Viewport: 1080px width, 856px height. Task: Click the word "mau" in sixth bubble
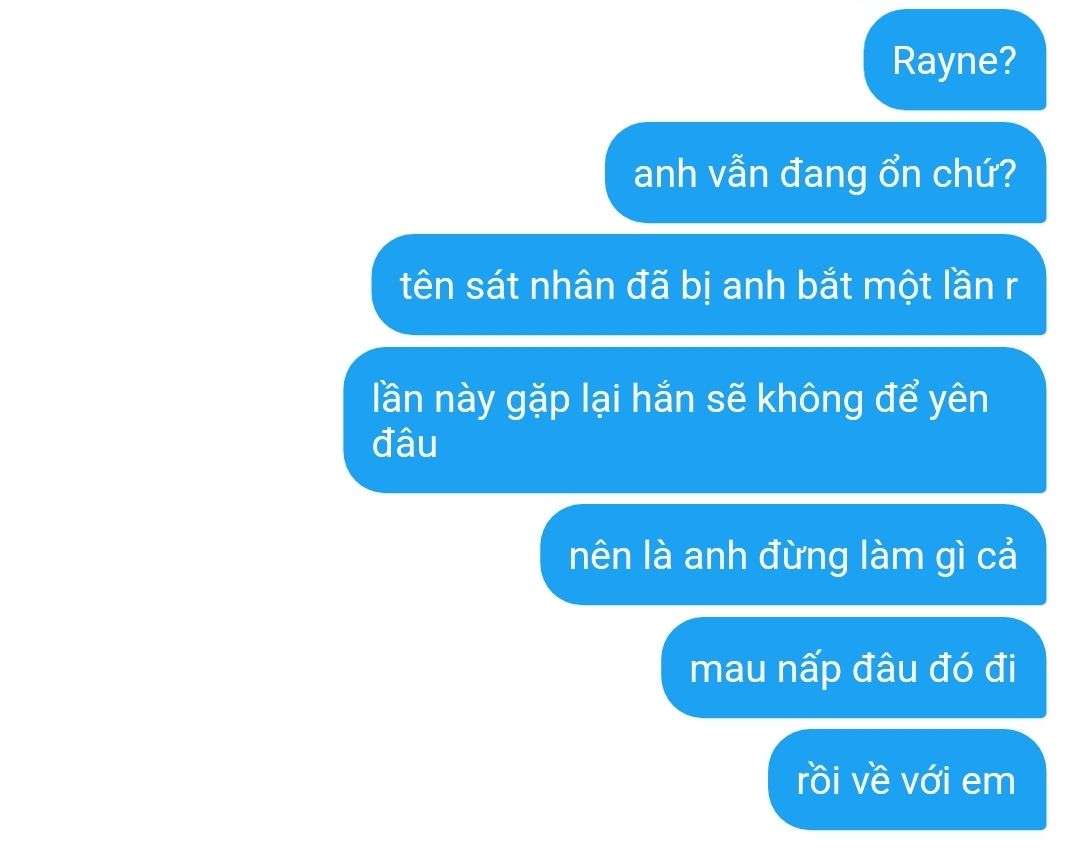(x=728, y=669)
